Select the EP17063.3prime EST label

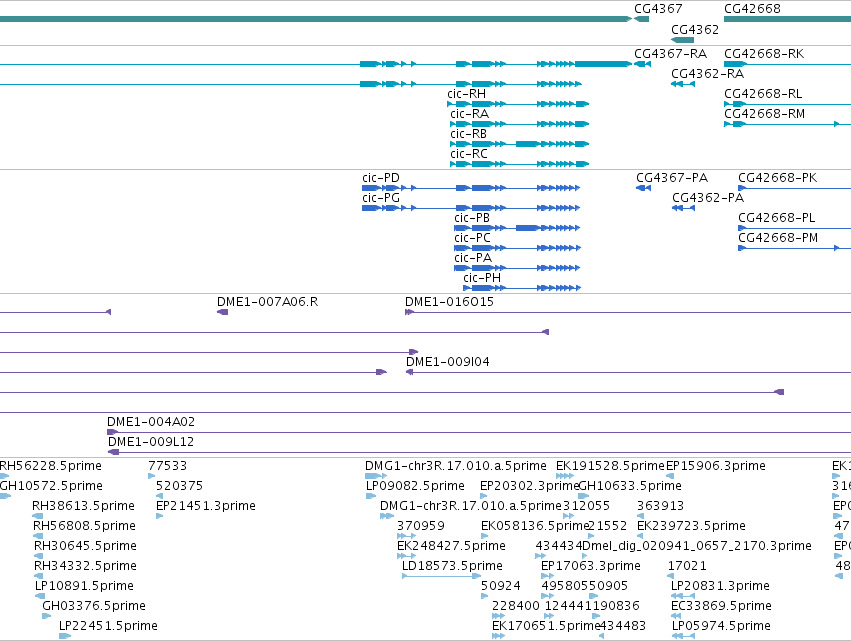591,566
